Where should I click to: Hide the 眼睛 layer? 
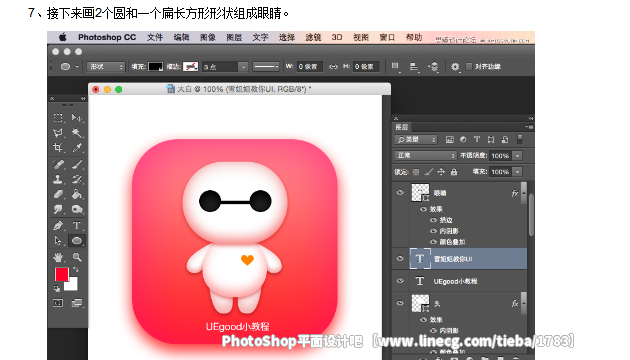[400, 192]
